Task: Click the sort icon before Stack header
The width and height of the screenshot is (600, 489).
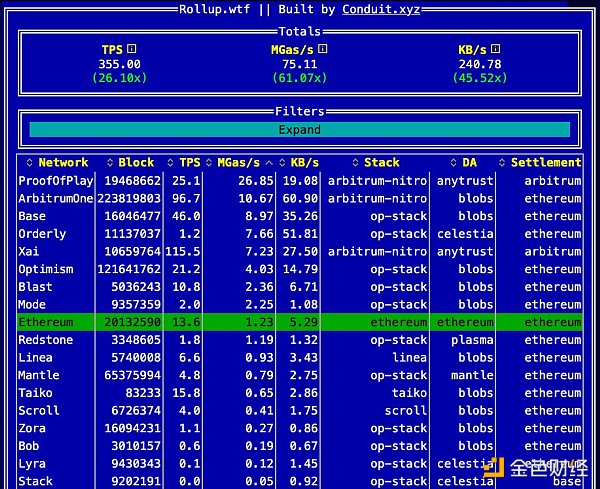Action: (x=355, y=162)
